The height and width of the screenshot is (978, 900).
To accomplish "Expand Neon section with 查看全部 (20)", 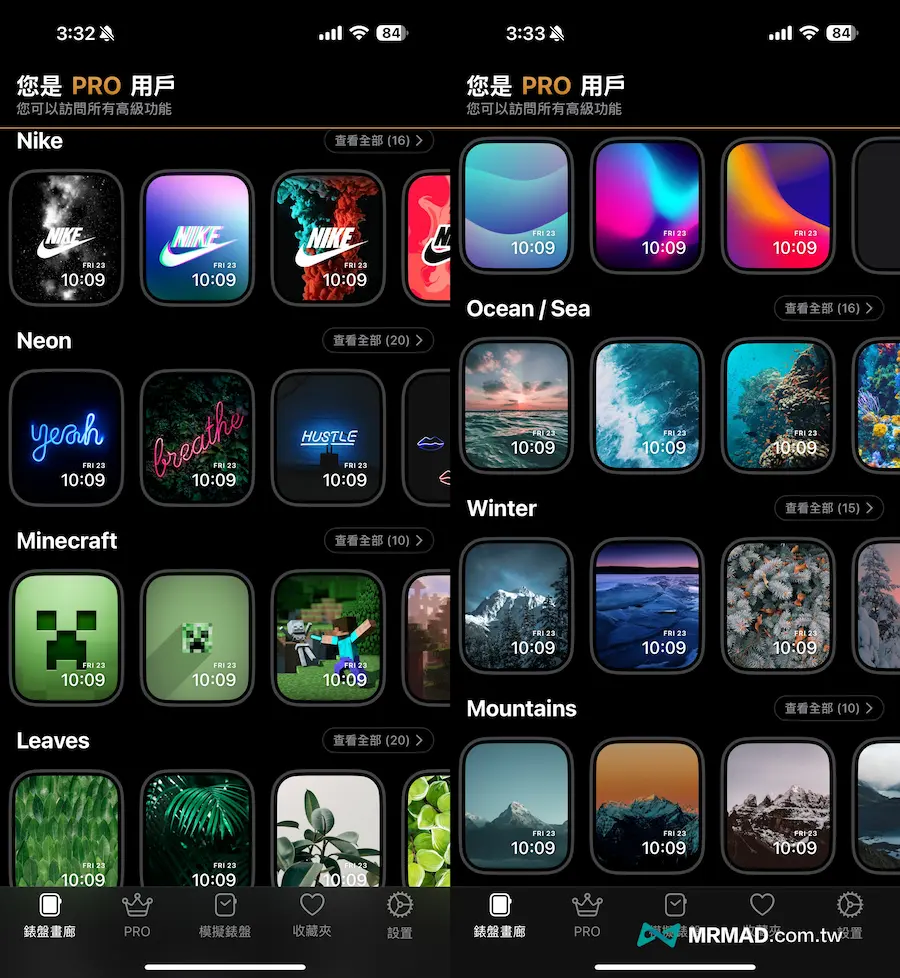I will (x=378, y=341).
